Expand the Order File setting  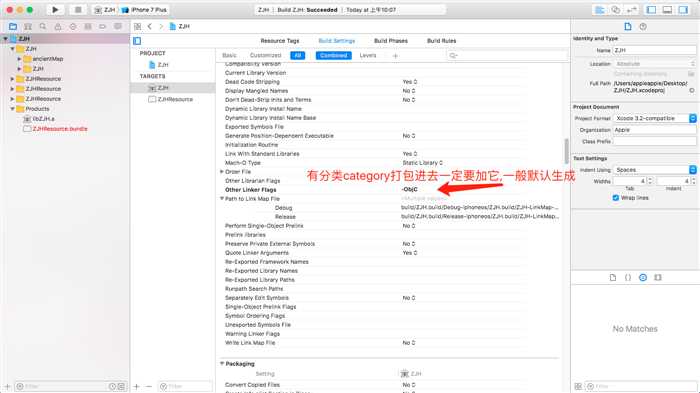coord(221,171)
